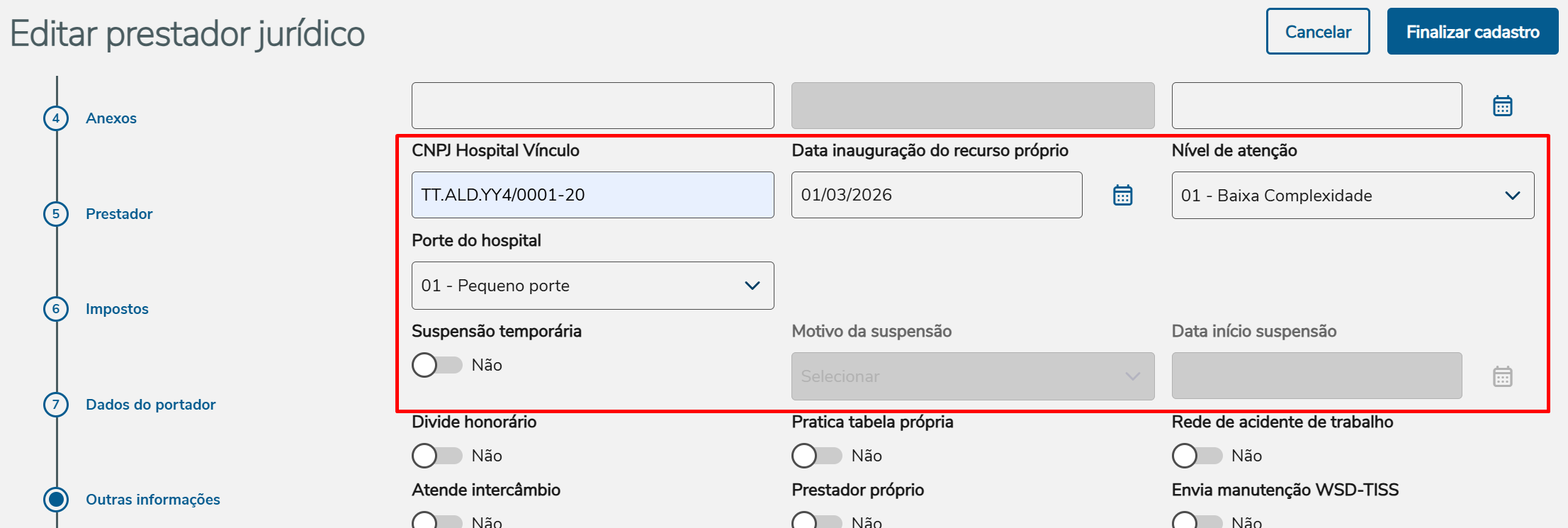Navigate to the Impostos step
Image resolution: width=1568 pixels, height=528 pixels.
117,309
